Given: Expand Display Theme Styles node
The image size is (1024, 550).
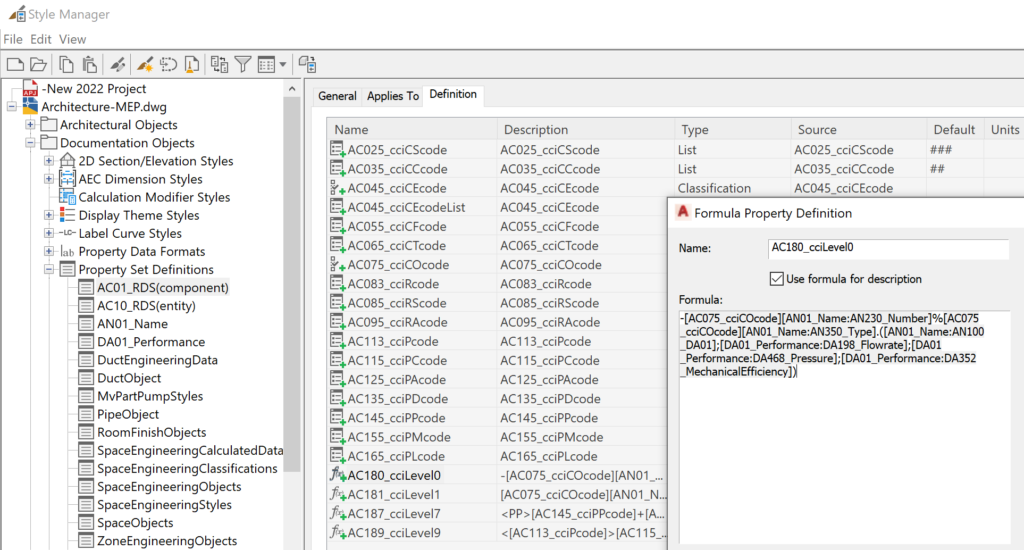Looking at the screenshot, I should point(49,215).
